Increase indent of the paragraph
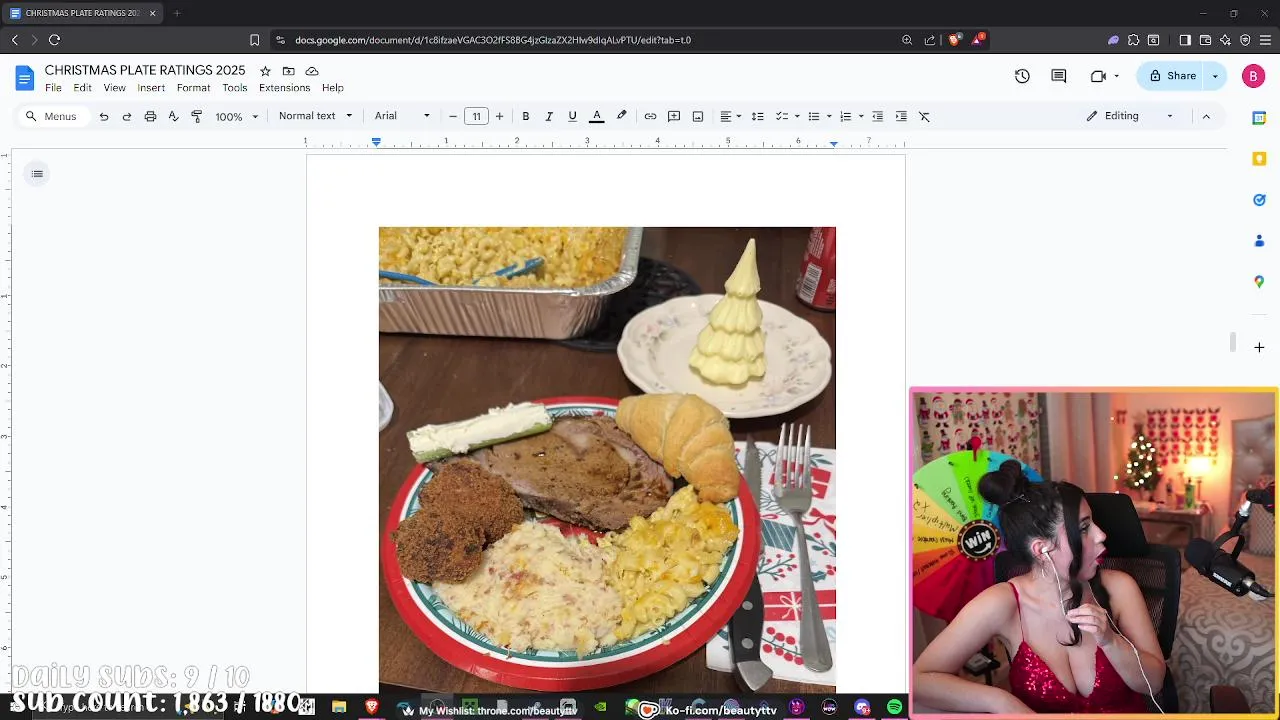This screenshot has height=720, width=1280. tap(901, 116)
